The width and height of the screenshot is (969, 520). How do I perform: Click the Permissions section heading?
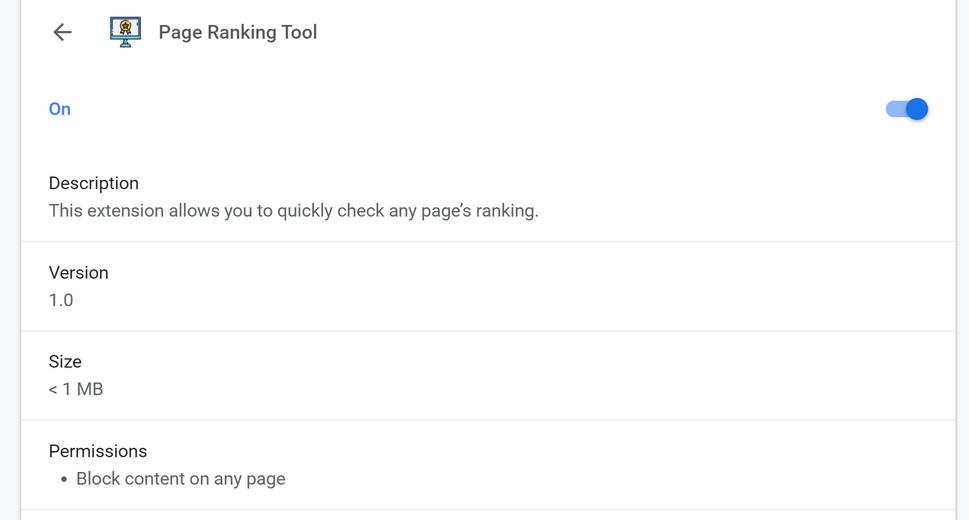[98, 451]
